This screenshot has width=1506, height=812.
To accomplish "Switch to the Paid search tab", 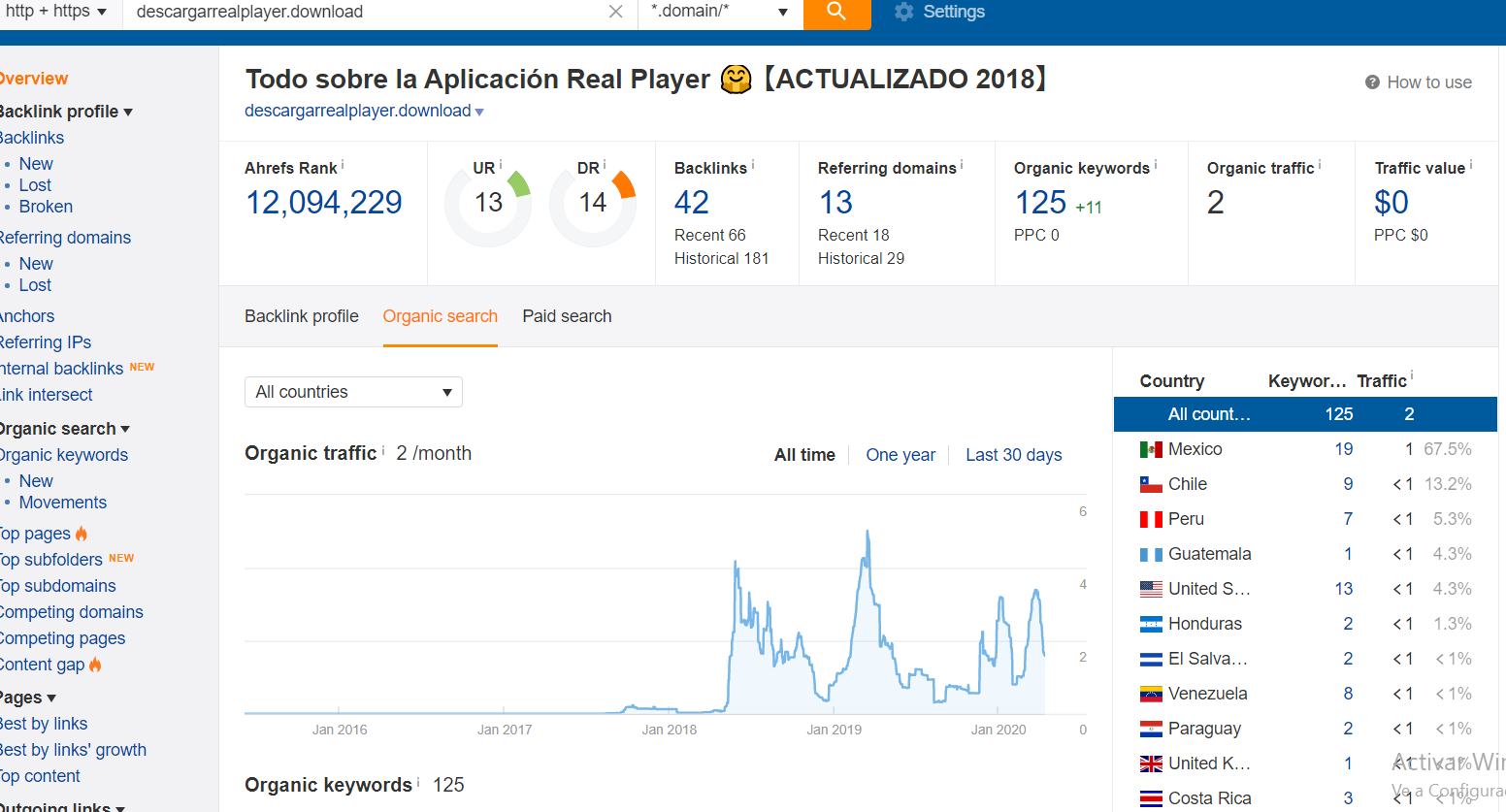I will coord(567,316).
